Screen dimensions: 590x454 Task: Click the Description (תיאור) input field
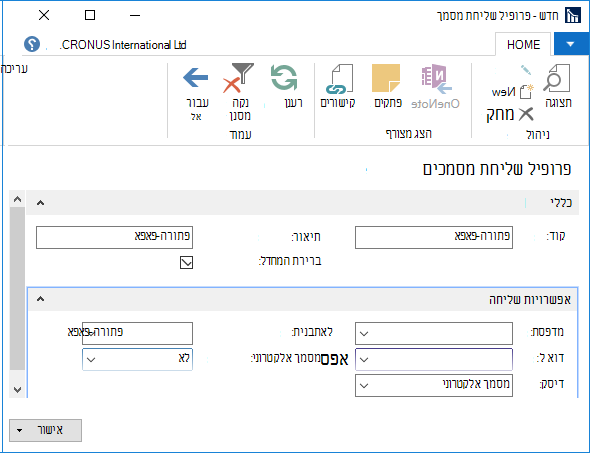[x=114, y=237]
